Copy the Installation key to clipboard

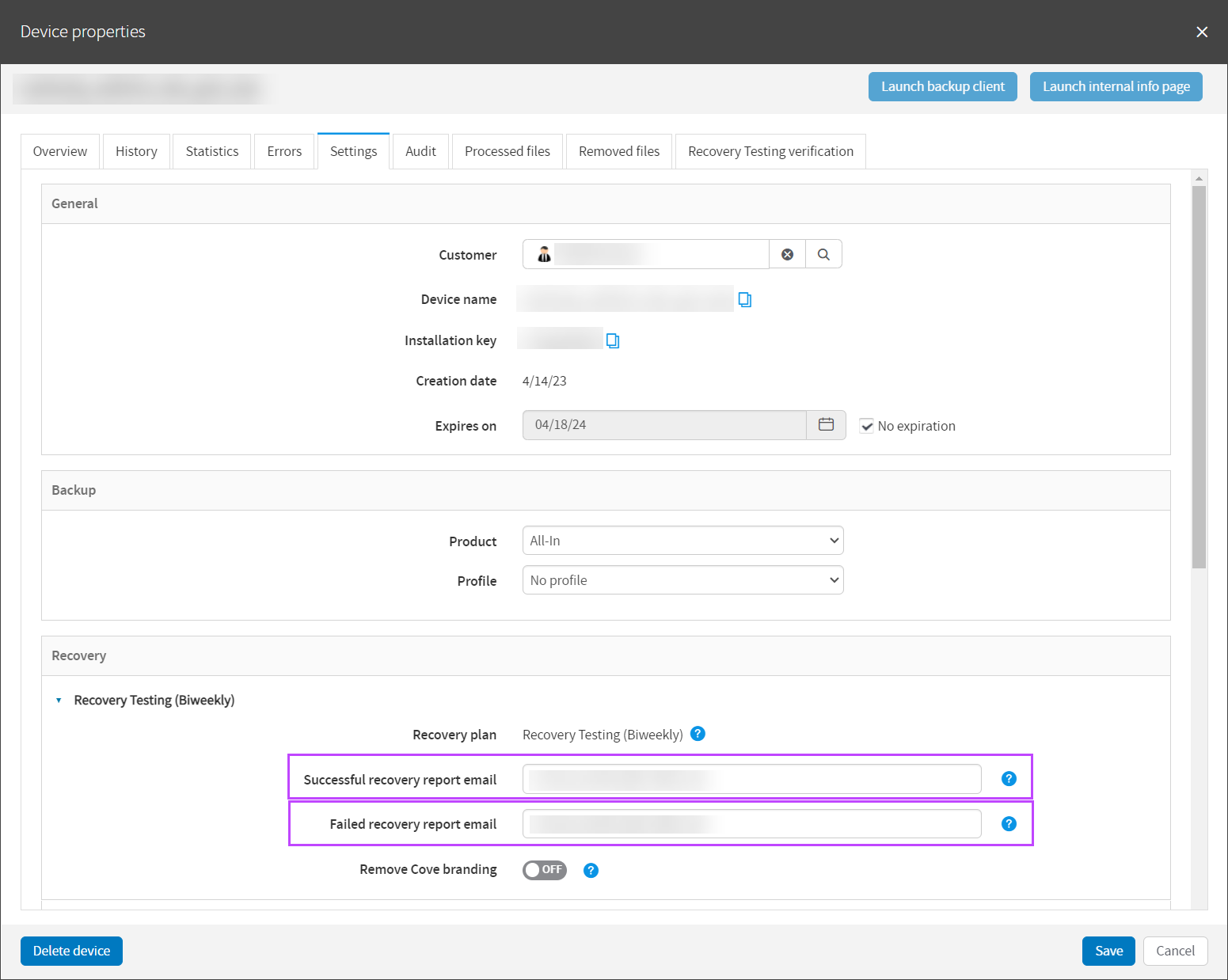click(x=612, y=340)
